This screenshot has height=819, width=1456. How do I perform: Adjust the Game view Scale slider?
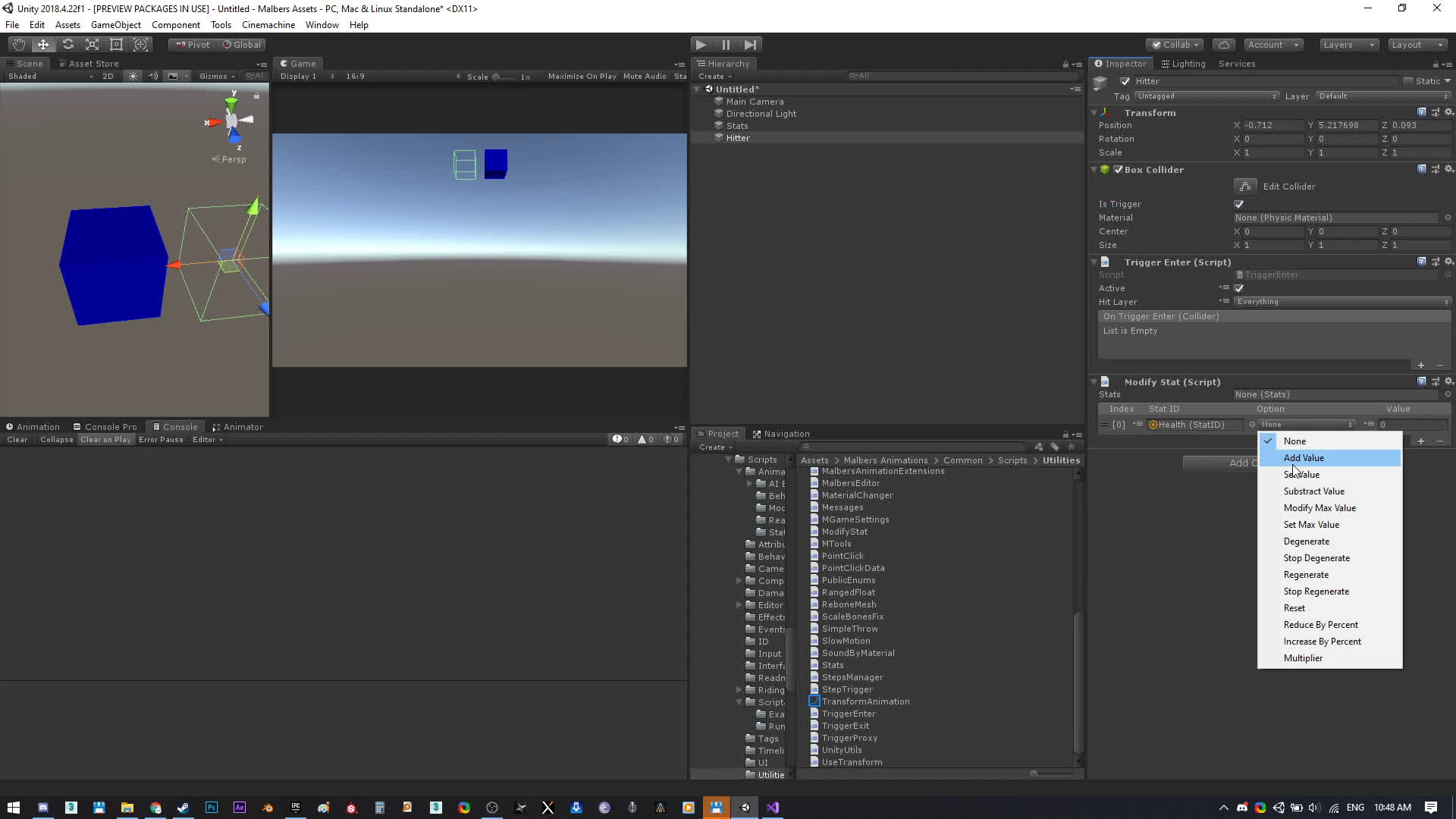(x=496, y=77)
